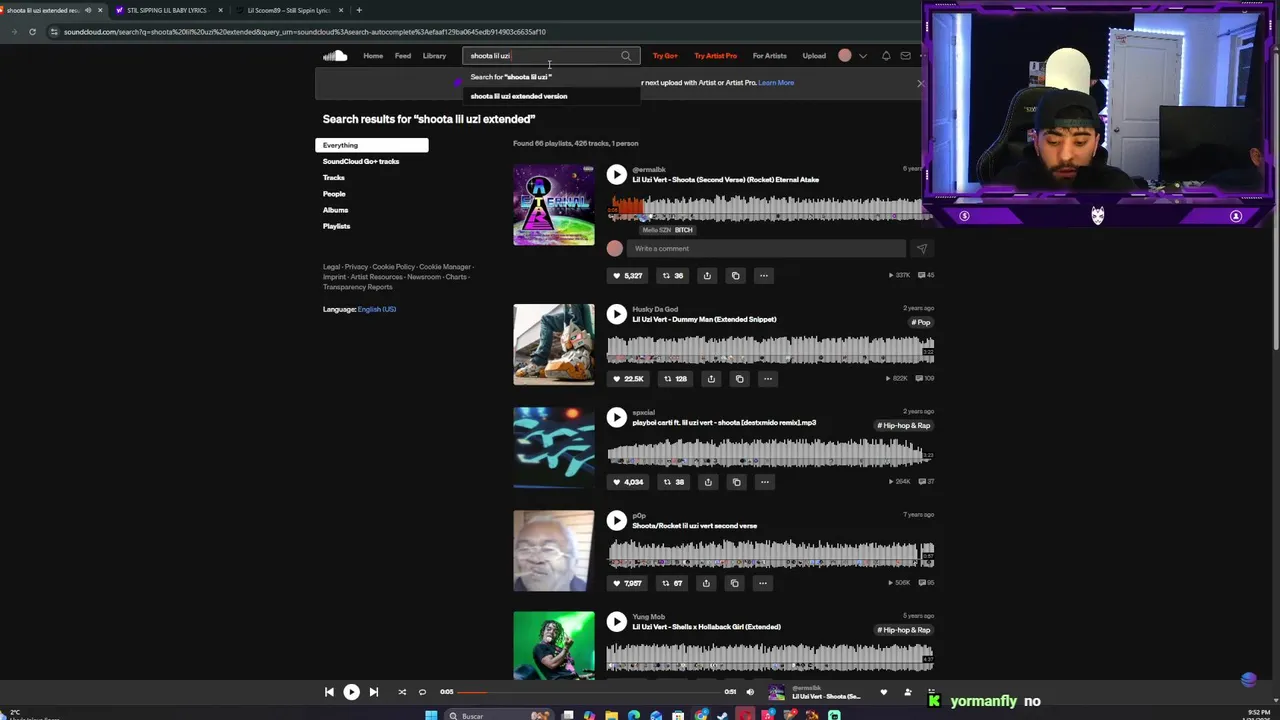Viewport: 1280px width, 720px height.
Task: Share the Shoota/Rocket second verse track
Action: pyautogui.click(x=706, y=583)
